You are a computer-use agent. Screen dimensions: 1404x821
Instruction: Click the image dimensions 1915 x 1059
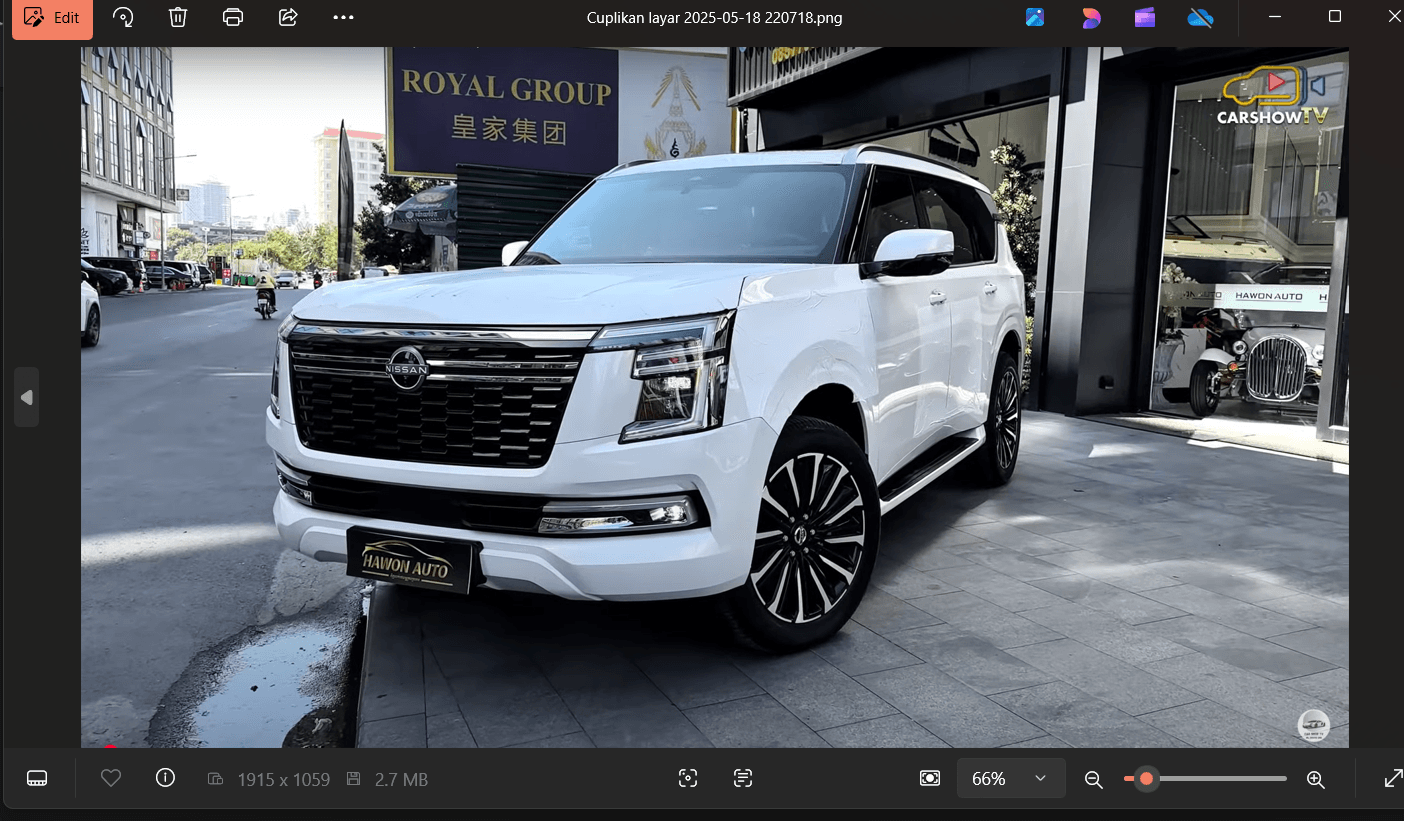pyautogui.click(x=283, y=779)
